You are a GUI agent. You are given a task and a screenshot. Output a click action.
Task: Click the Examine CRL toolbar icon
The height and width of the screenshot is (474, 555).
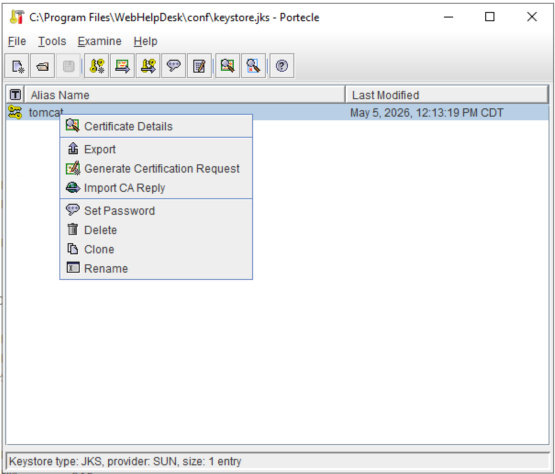coord(253,66)
